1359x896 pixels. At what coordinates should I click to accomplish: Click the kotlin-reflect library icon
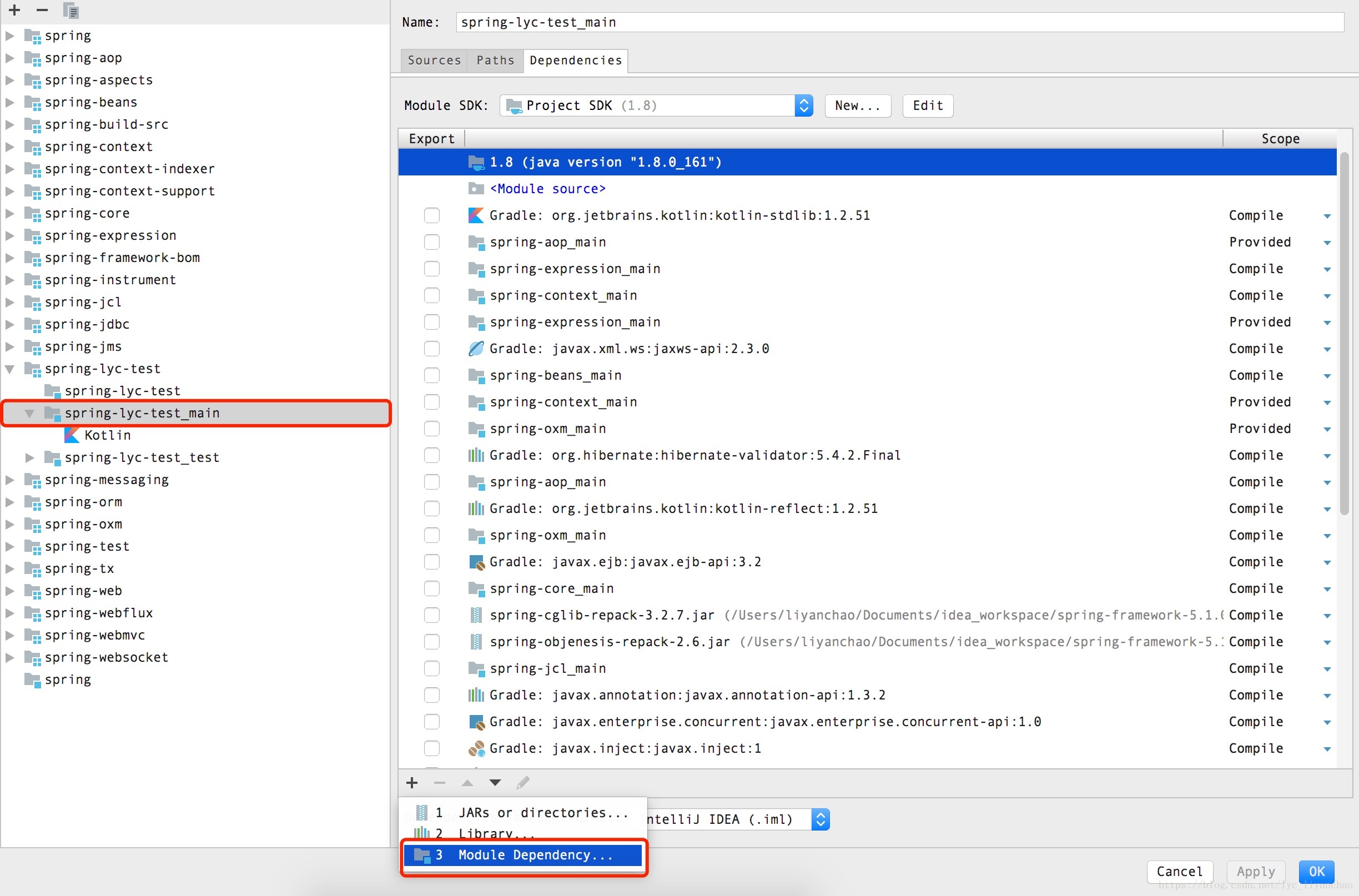pos(476,509)
